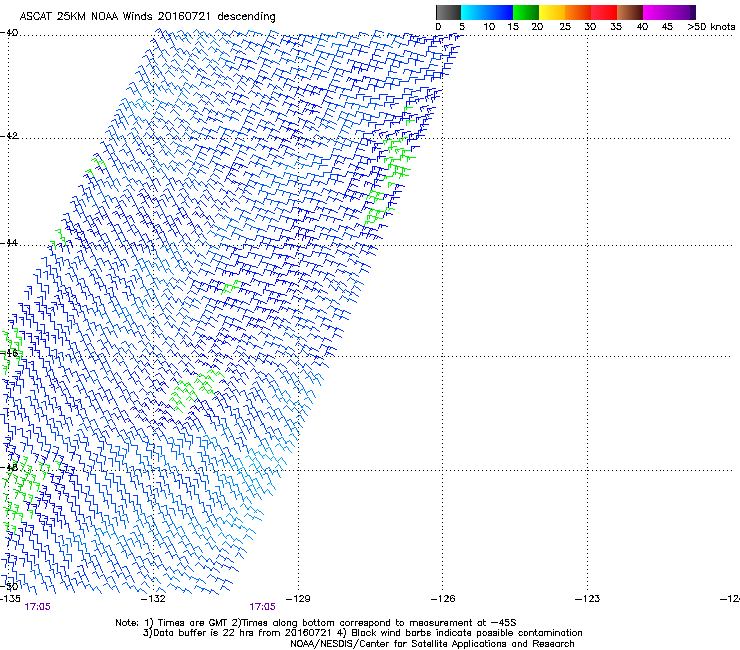740x650 pixels.
Task: Select the red 30-35 knots legend color
Action: [x=604, y=12]
